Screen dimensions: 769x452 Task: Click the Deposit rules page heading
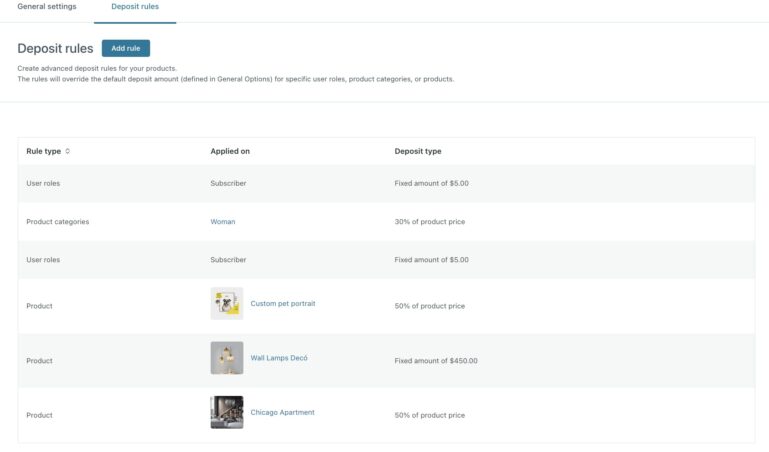[55, 48]
